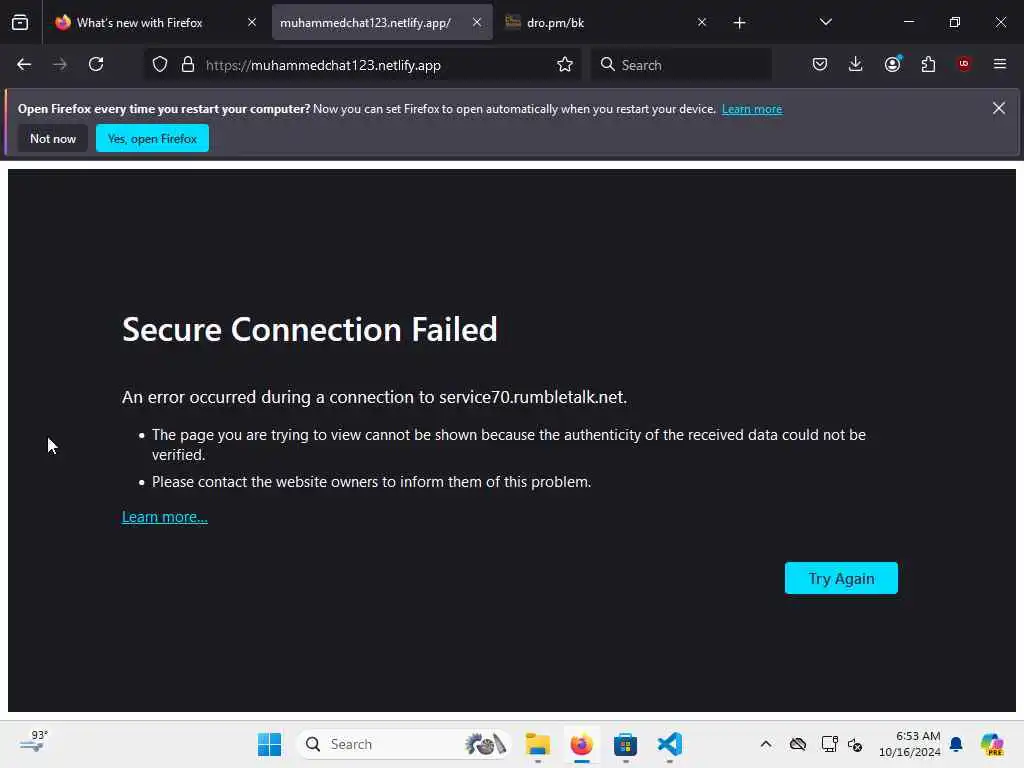The image size is (1024, 768).
Task: Click the tracking protection shield icon
Action: tap(160, 64)
